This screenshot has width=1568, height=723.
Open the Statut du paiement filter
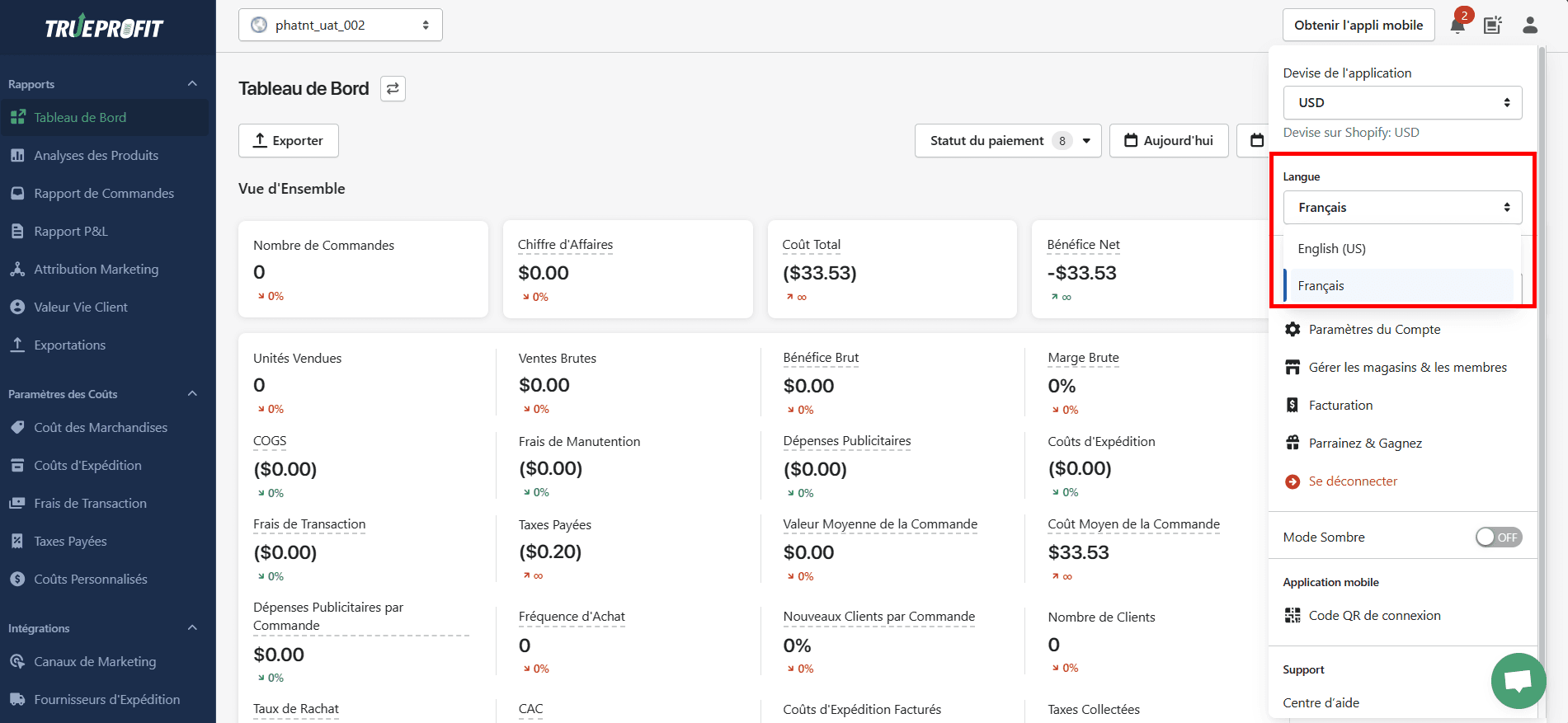click(1008, 140)
